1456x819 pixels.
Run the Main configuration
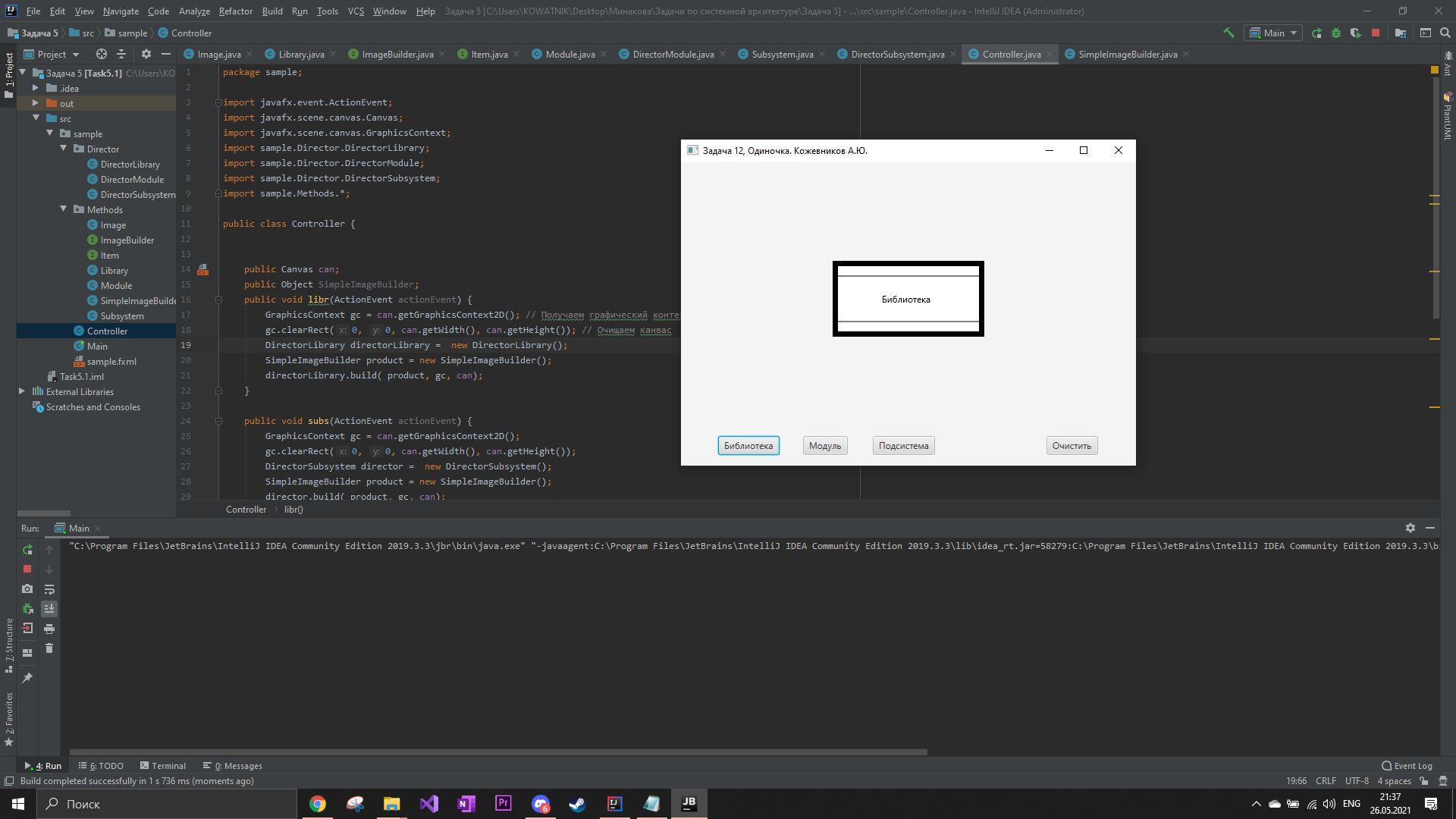pos(1317,33)
